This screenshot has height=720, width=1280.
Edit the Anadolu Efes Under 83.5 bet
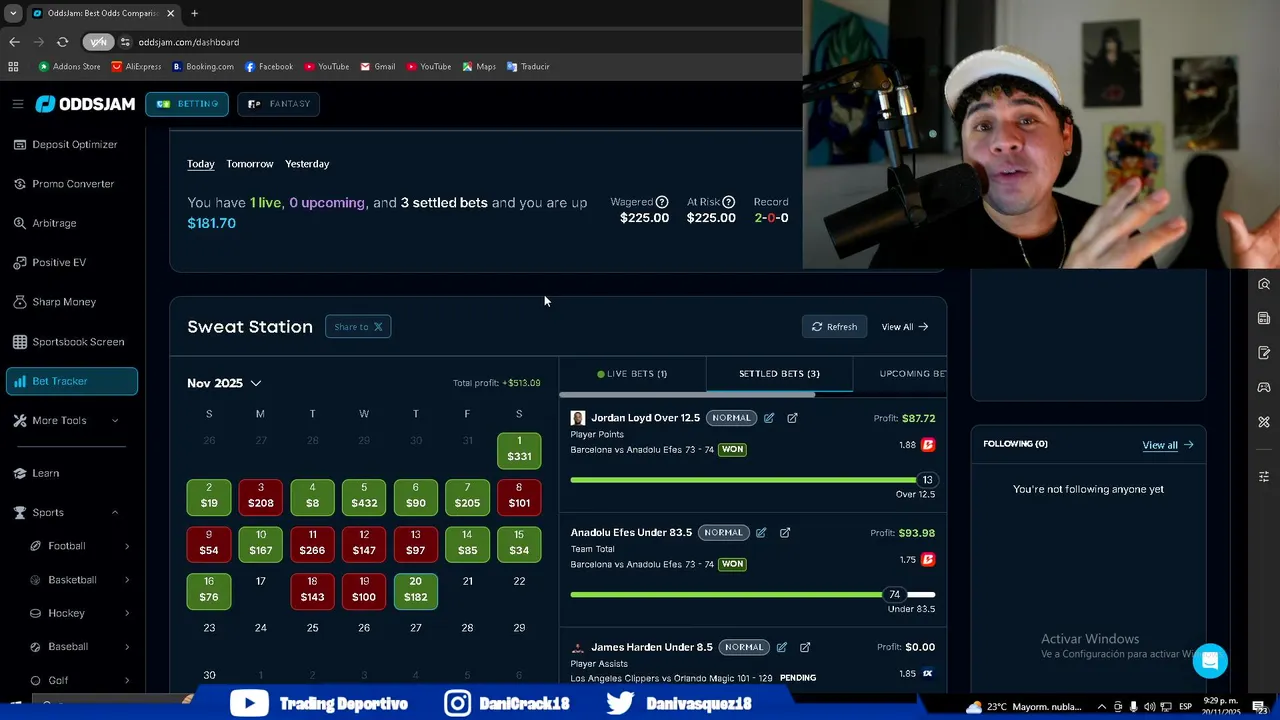[x=761, y=533]
